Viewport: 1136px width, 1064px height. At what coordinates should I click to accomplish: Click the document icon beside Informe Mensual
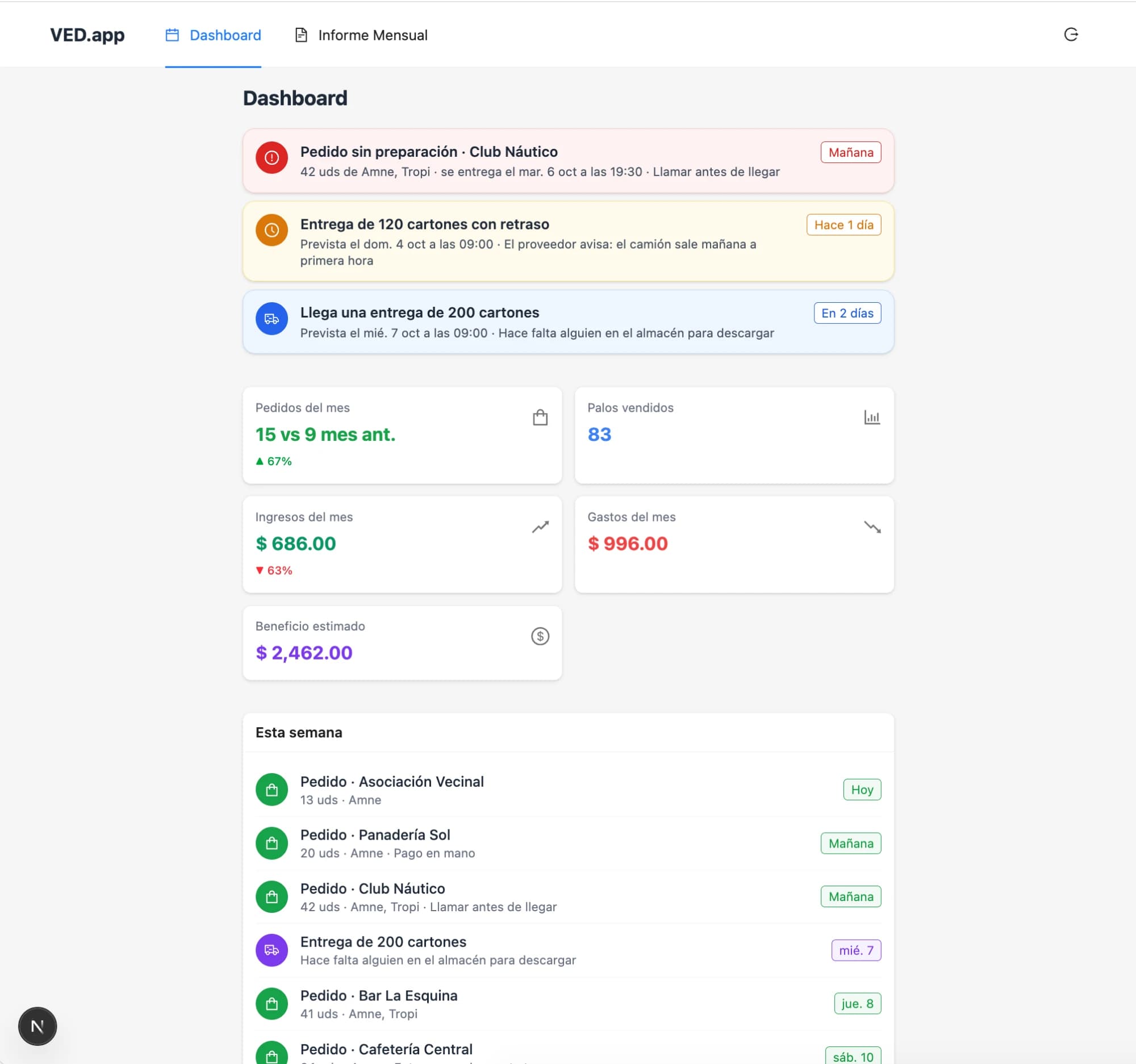[x=301, y=35]
